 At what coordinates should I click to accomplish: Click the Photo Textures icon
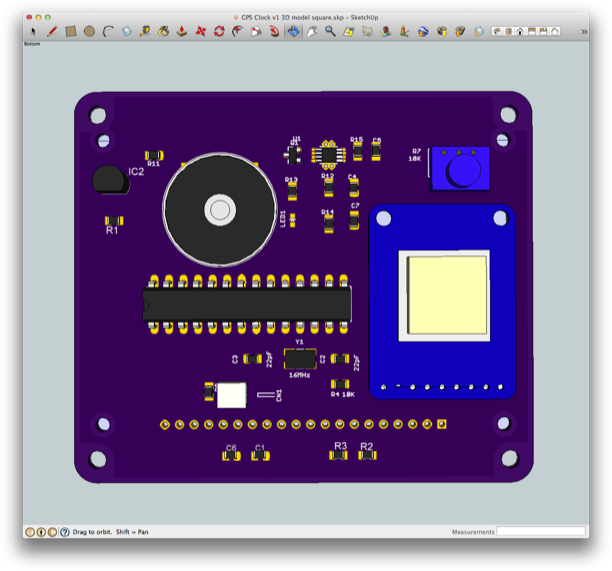[x=404, y=31]
